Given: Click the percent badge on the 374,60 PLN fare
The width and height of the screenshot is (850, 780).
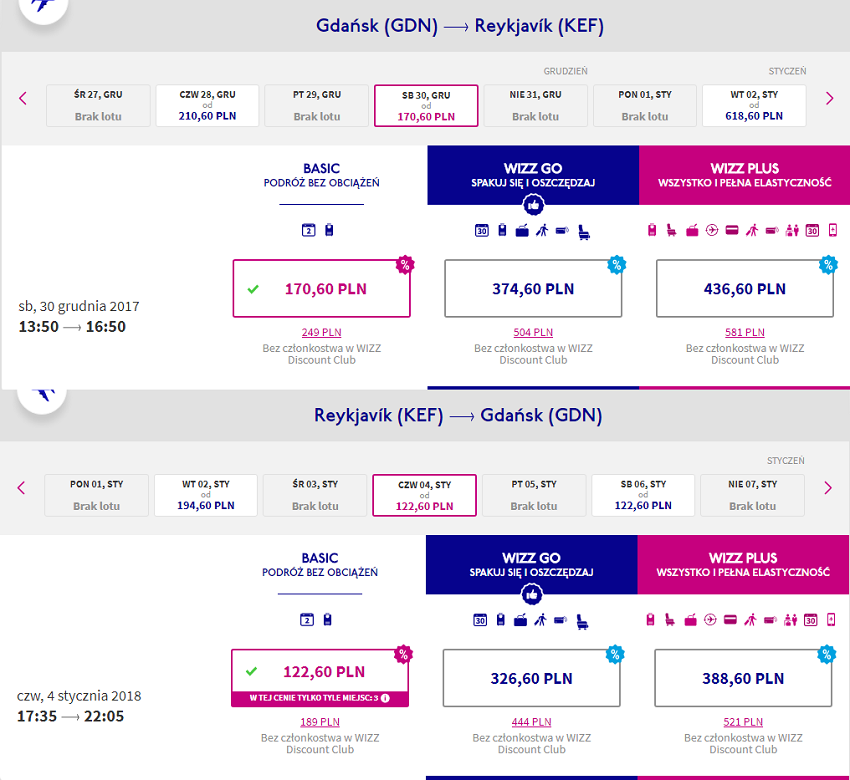Looking at the screenshot, I should pos(616,265).
